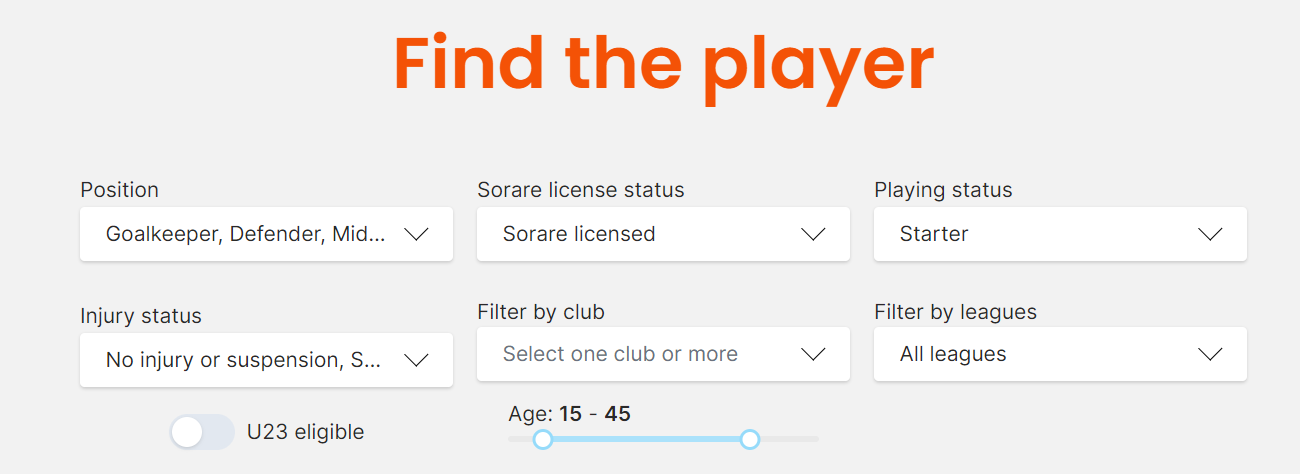This screenshot has height=474, width=1300.
Task: Click the "Position" field label
Action: [119, 190]
